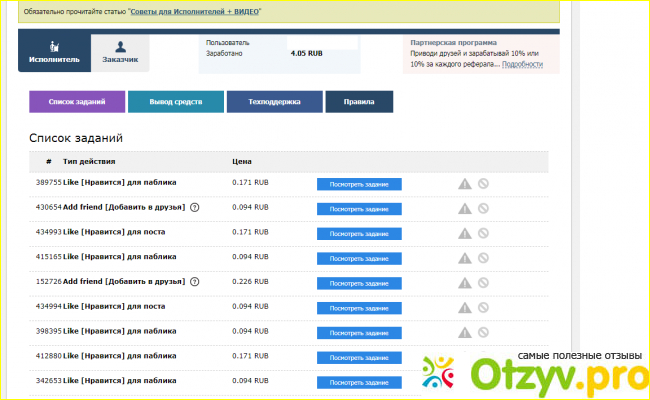Screen dimensions: 650x400
Task: Click warning triangle icon for task 389755
Action: (464, 183)
